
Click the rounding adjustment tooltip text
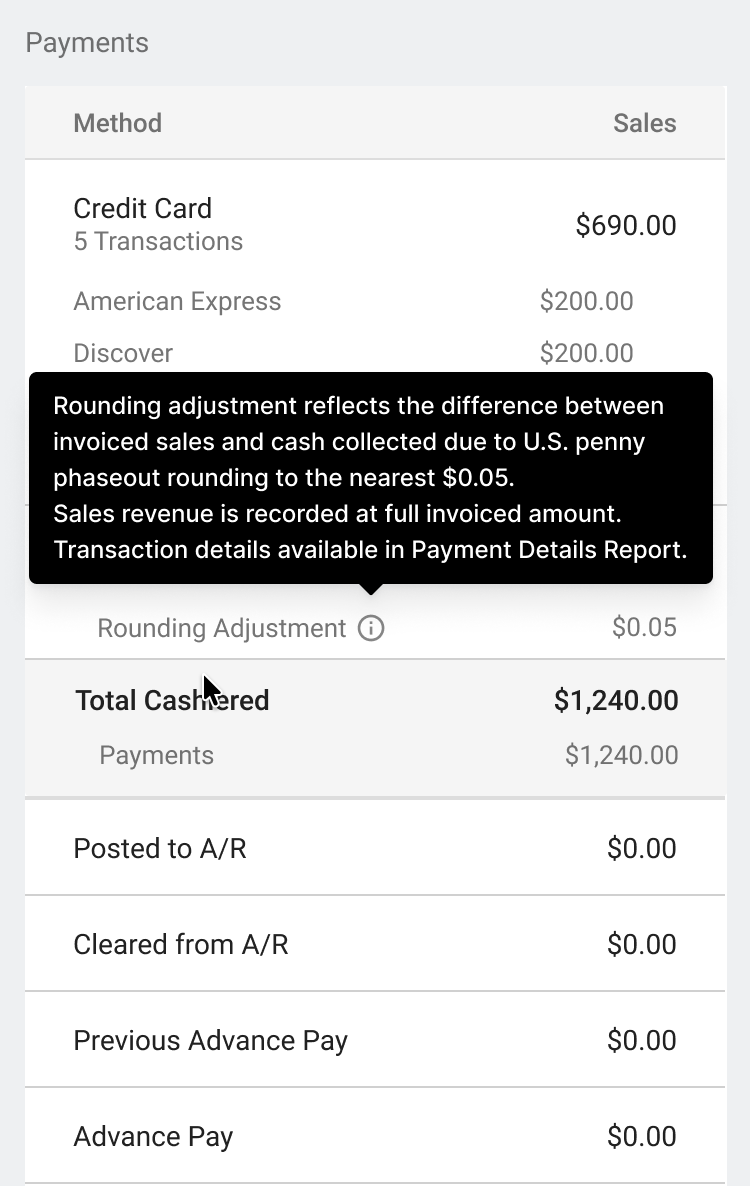tap(370, 478)
